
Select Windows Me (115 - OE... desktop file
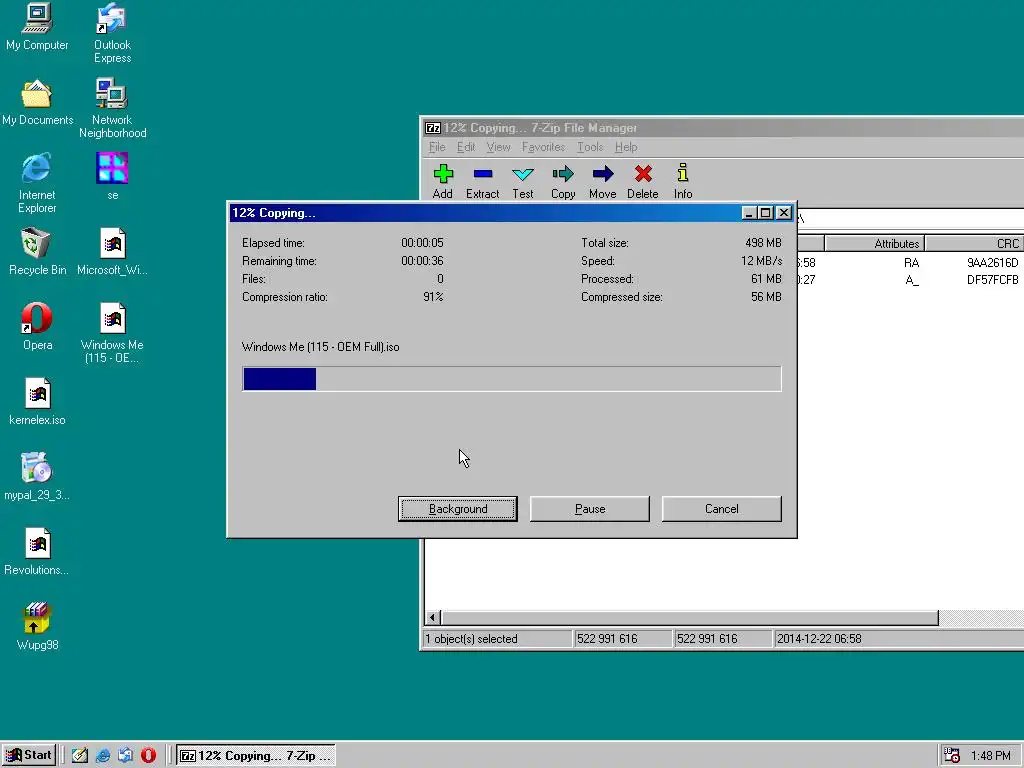click(x=112, y=334)
